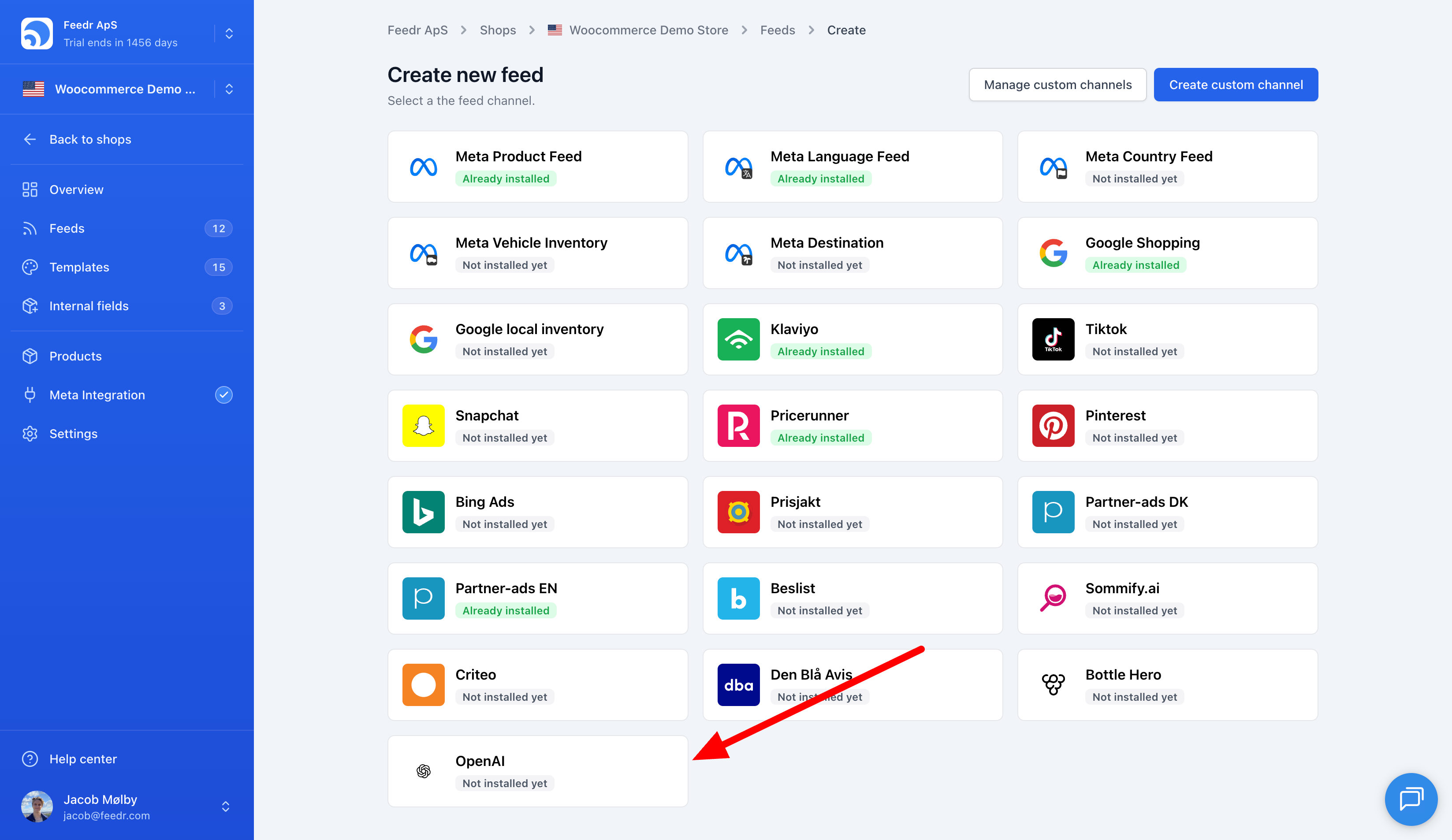The height and width of the screenshot is (840, 1452).
Task: Select the Klaviyo green icon
Action: (738, 339)
